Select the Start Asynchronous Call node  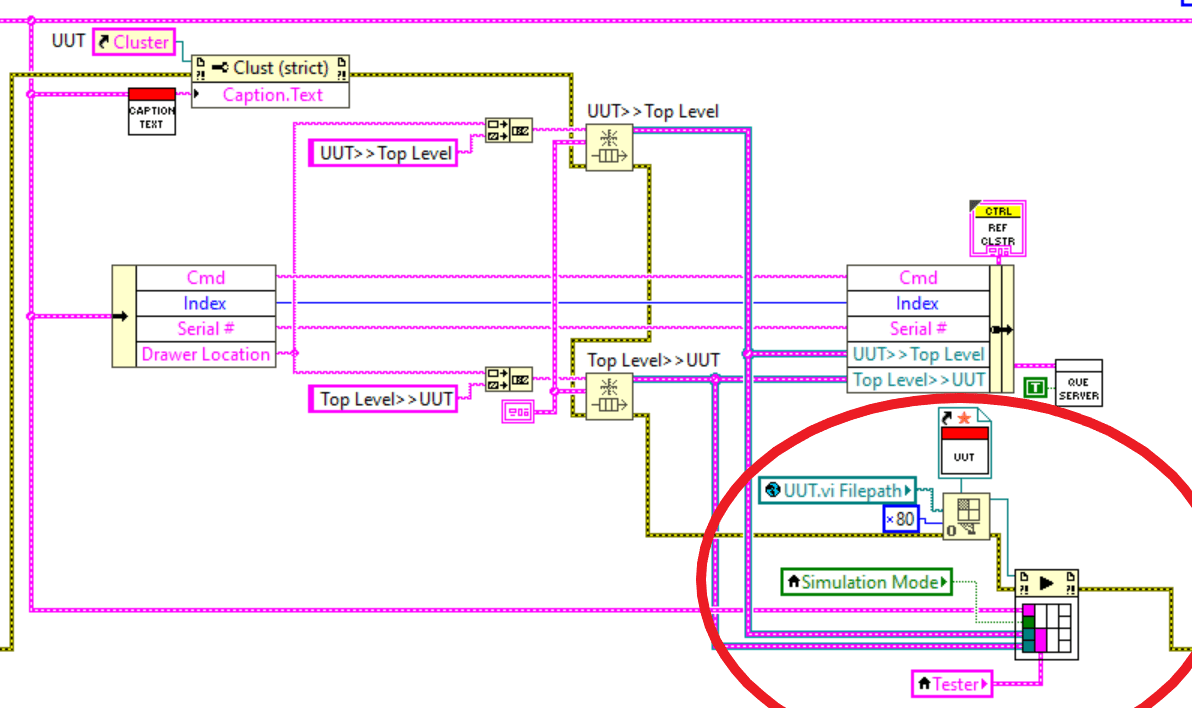click(1047, 615)
